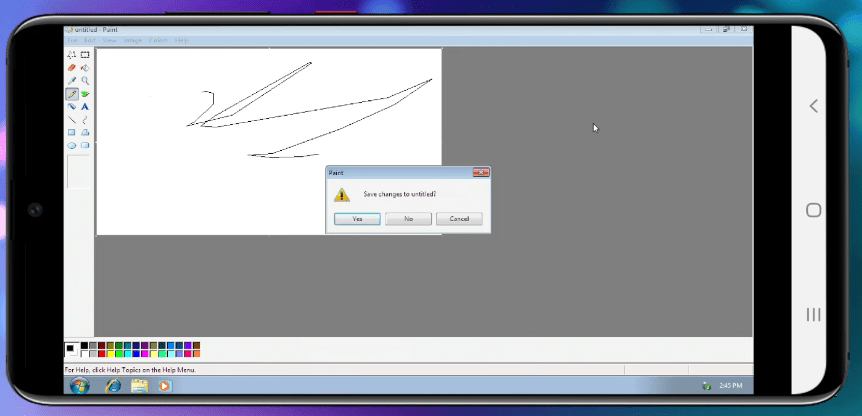Choose the Eraser tool
862x416 pixels.
[71, 68]
